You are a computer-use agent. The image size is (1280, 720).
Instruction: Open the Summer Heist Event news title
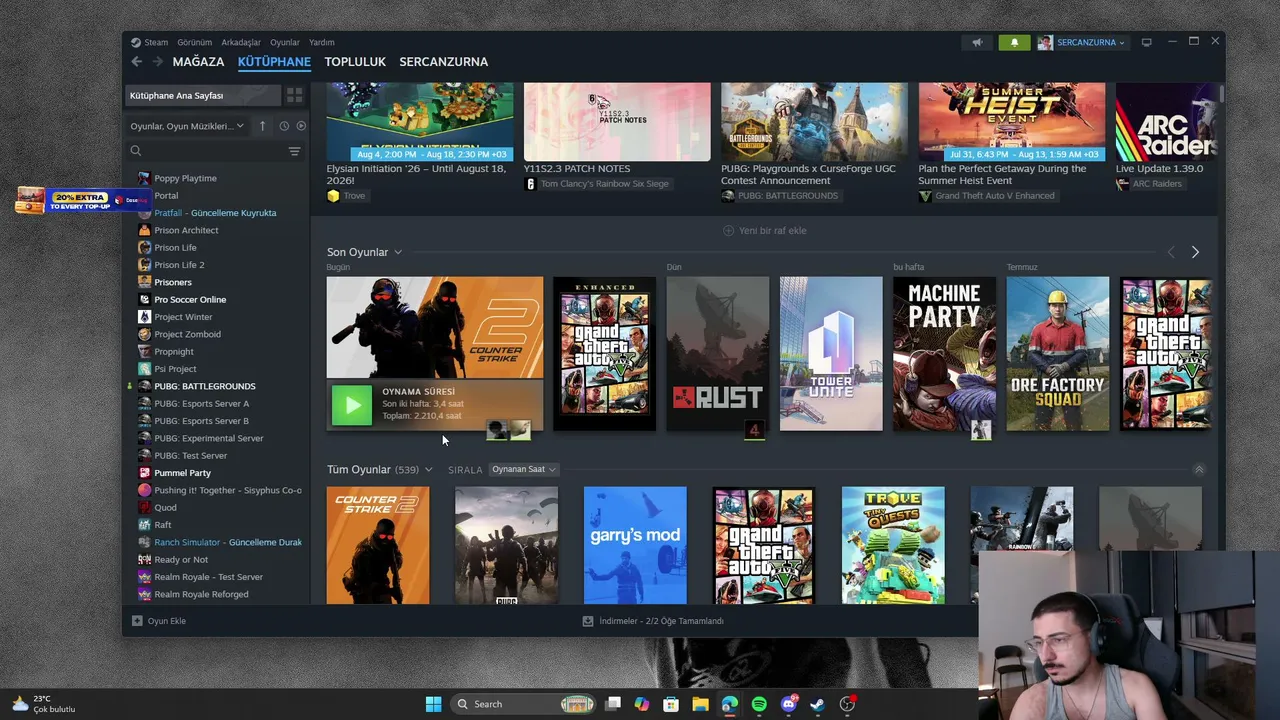[1002, 175]
